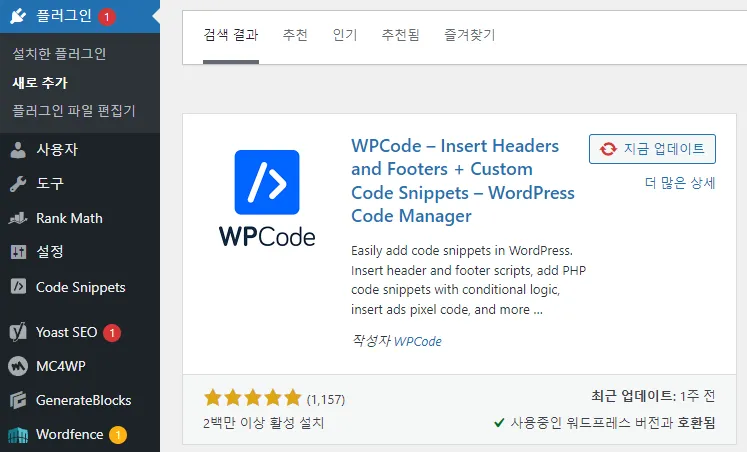This screenshot has height=452, width=747.
Task: Open the WPCode plugin title link
Action: (x=463, y=181)
